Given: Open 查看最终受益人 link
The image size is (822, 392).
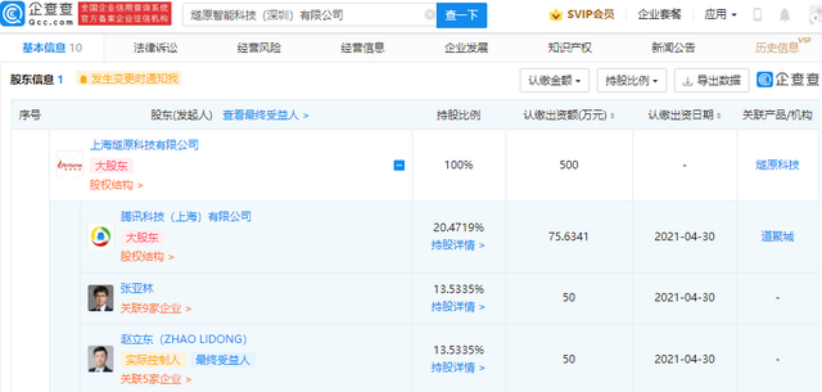Looking at the screenshot, I should tap(266, 115).
